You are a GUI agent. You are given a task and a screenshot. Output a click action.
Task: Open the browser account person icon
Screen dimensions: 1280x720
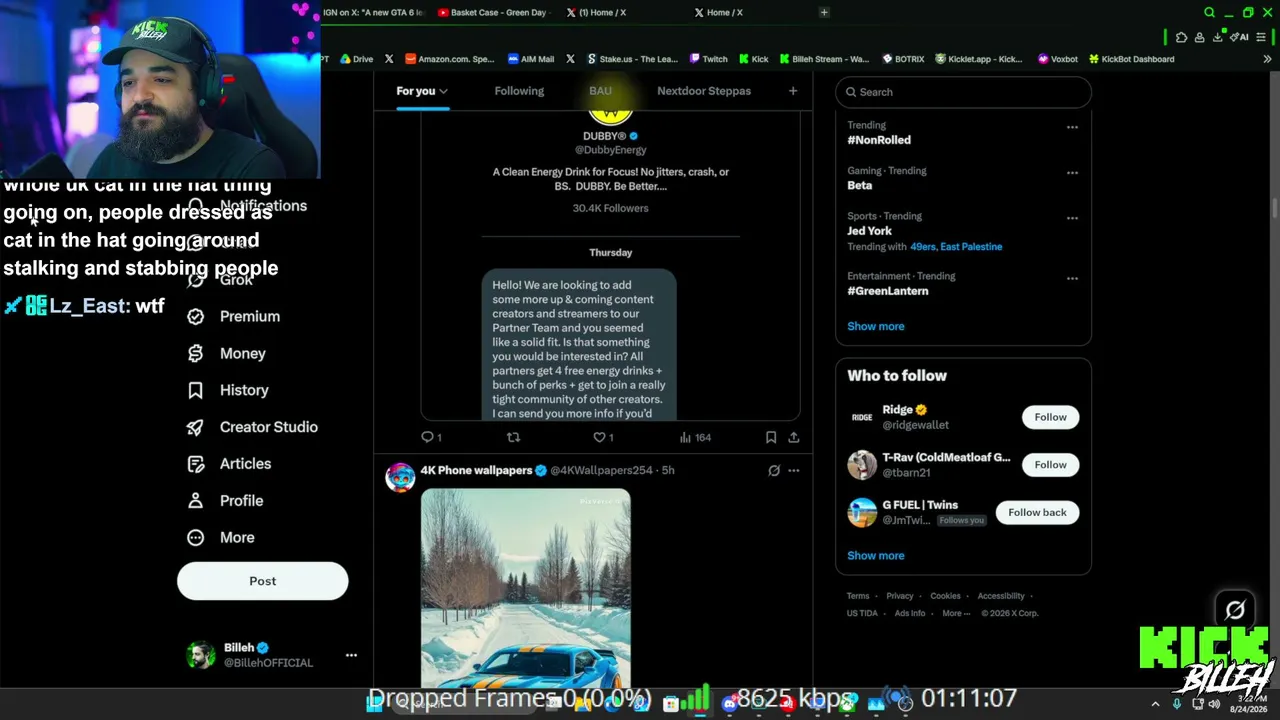[x=1199, y=37]
